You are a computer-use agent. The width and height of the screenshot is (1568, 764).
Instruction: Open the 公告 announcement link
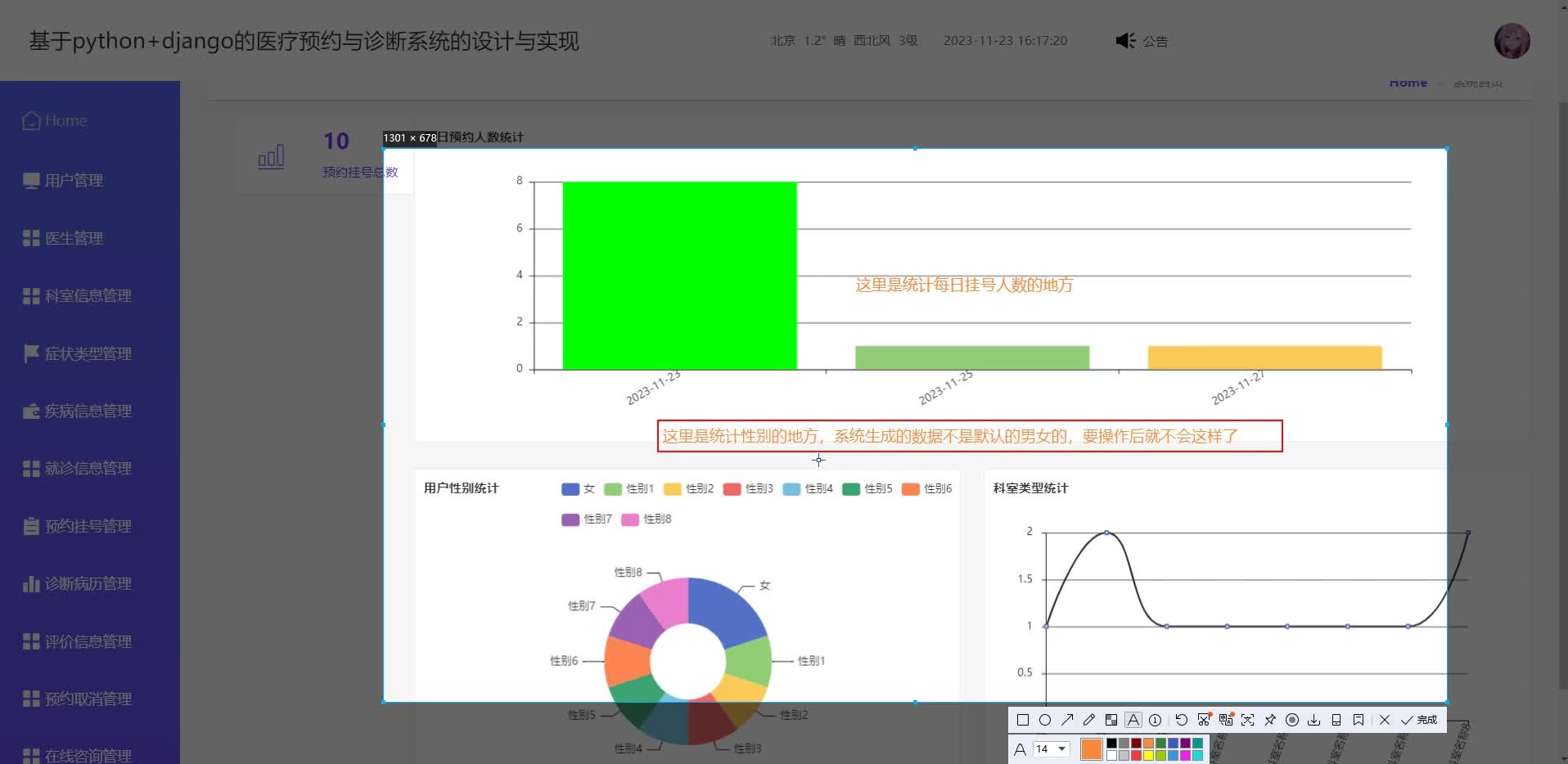tap(1155, 41)
